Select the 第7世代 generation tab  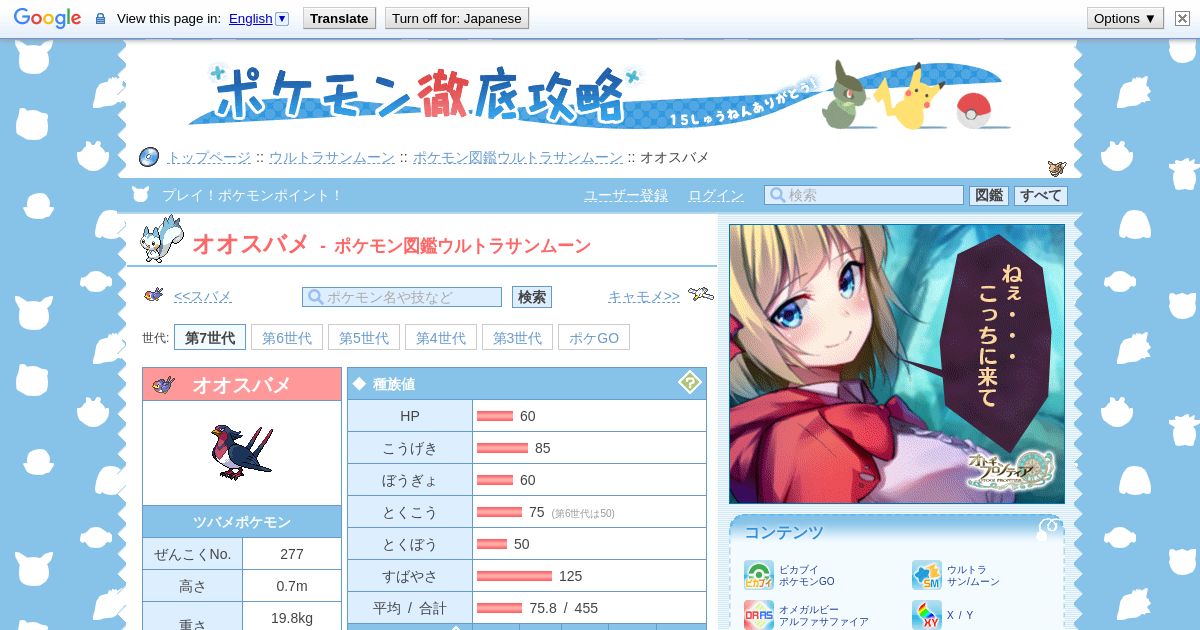[210, 338]
